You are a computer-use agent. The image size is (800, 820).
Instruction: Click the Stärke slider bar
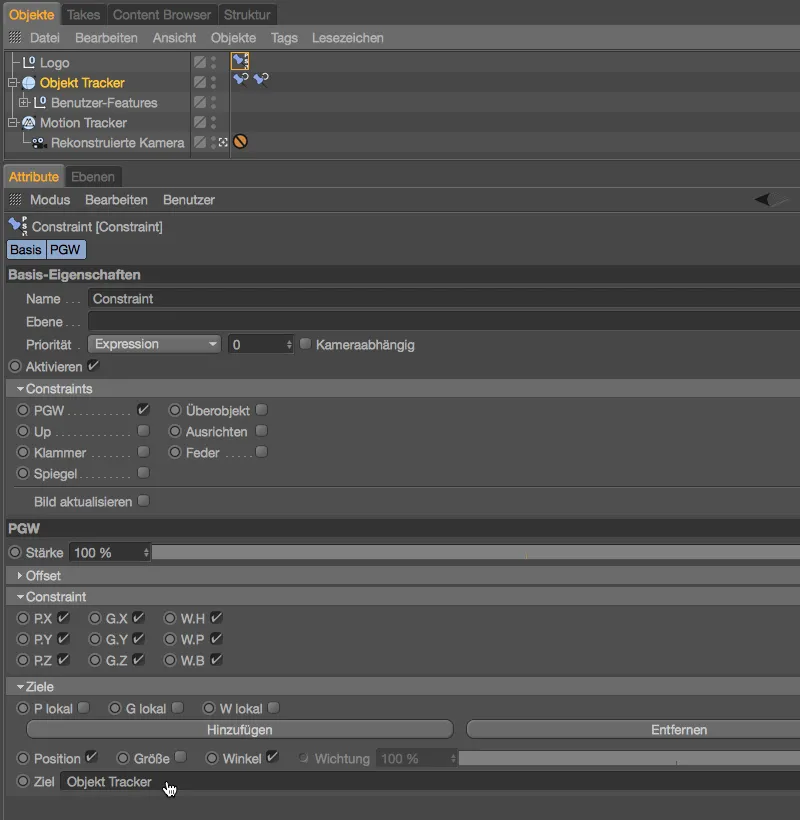pos(476,552)
